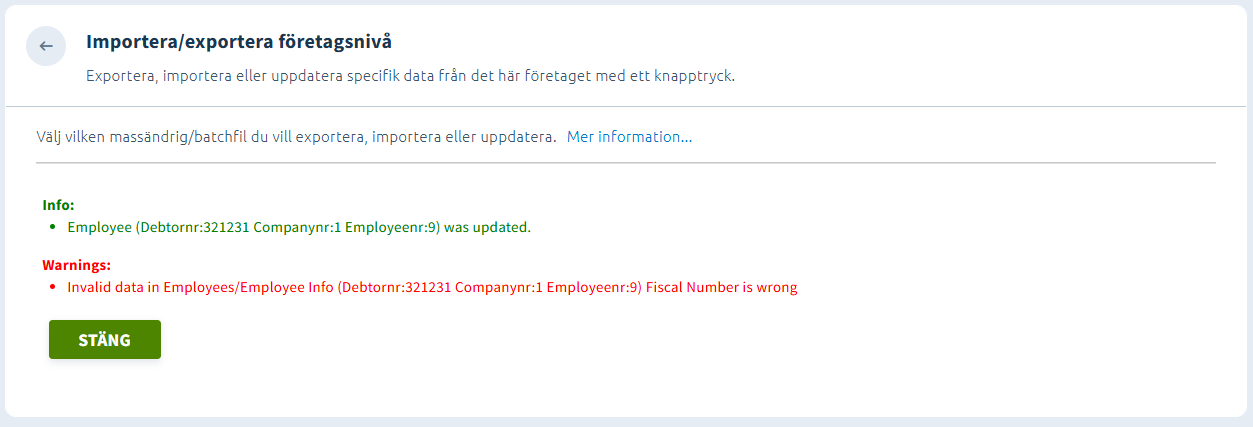Click the 'Importera/exportera företagsnivå' heading

pyautogui.click(x=239, y=42)
